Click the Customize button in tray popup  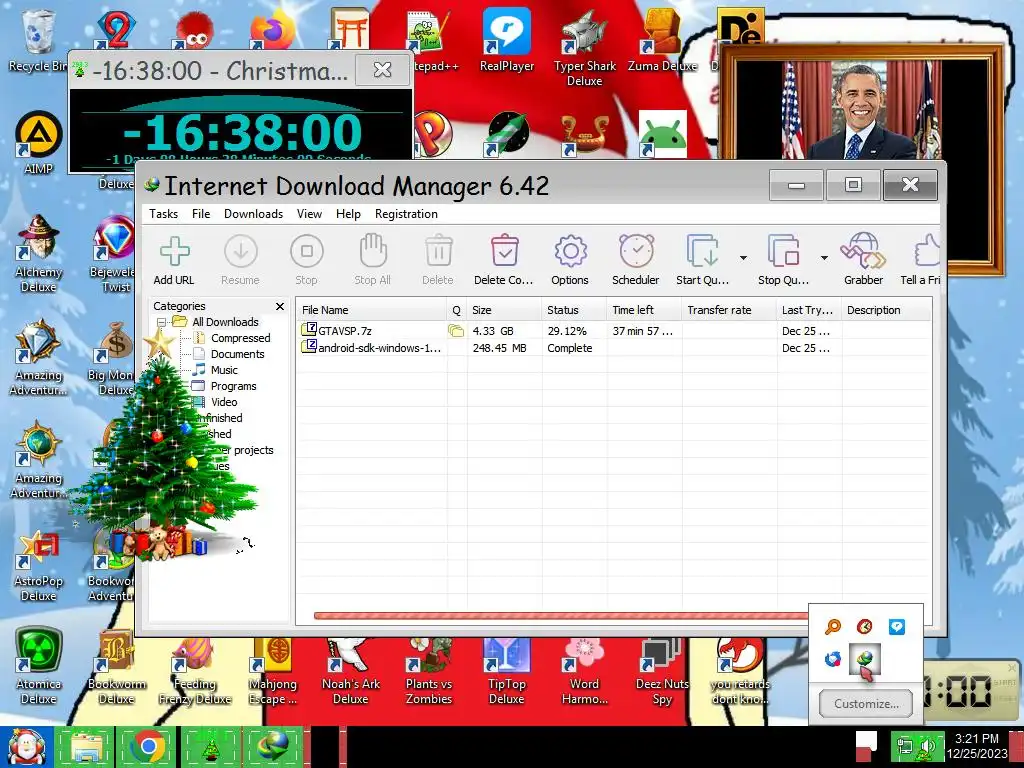866,704
